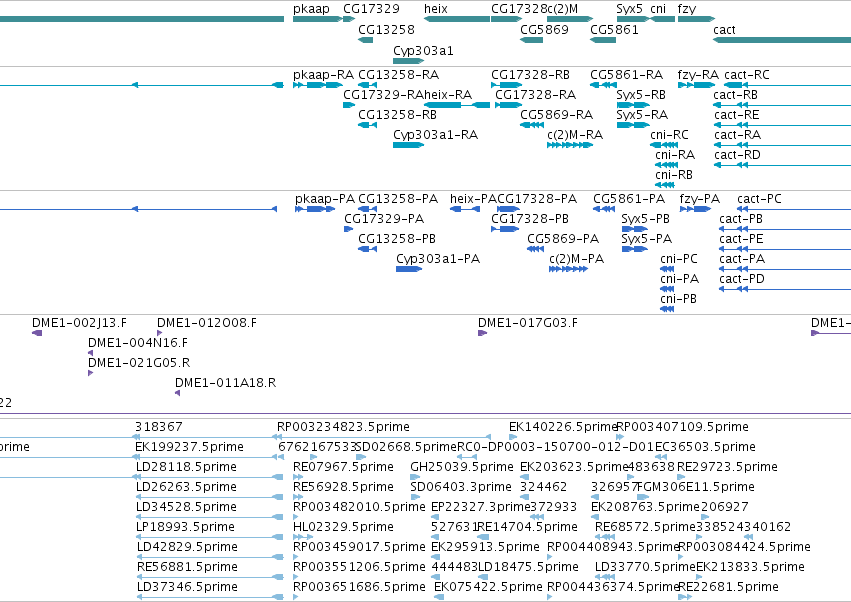
Task: Select transcript Cyp303a1-RA
Action: pos(435,135)
